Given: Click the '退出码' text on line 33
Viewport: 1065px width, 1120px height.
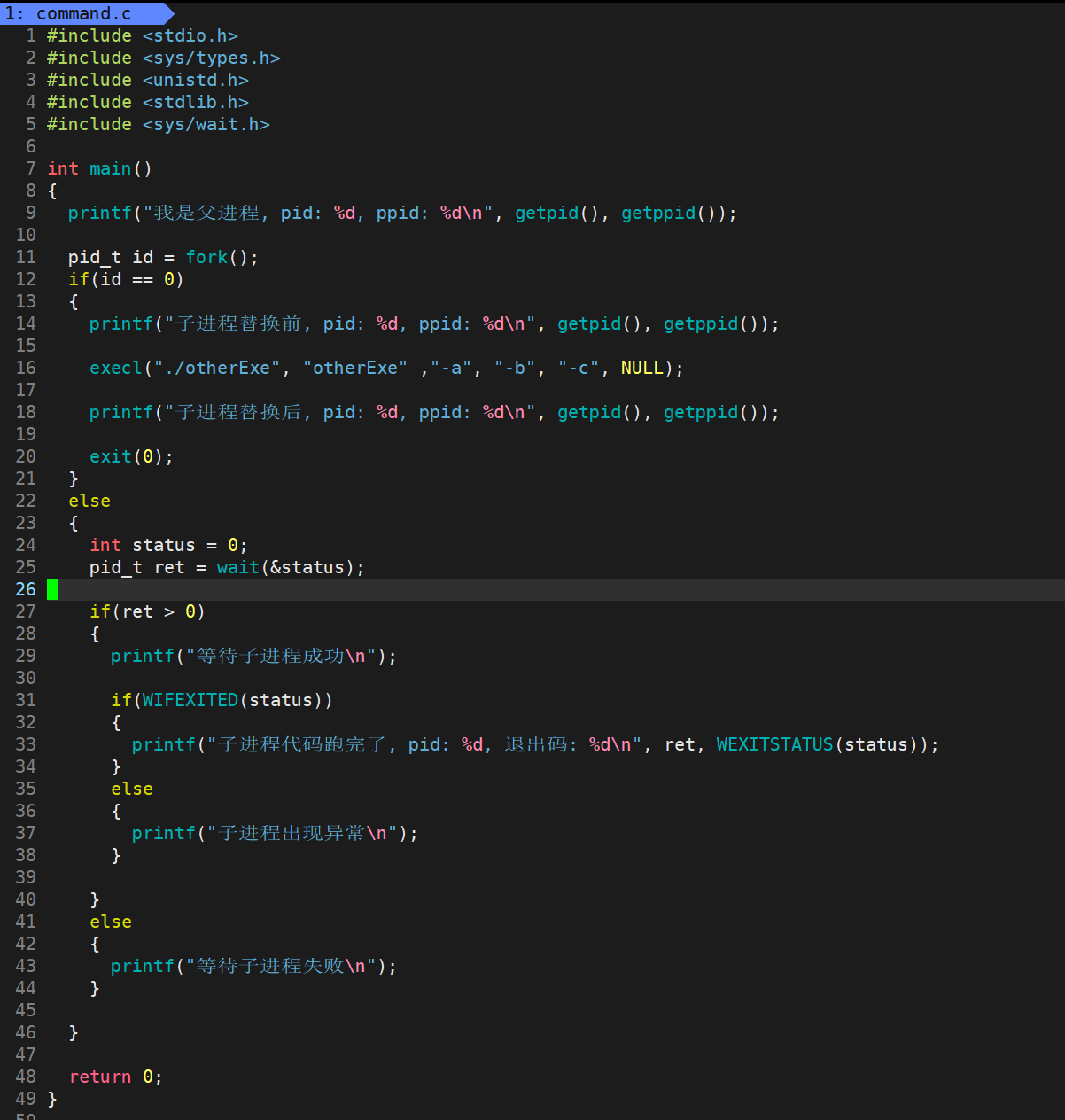Looking at the screenshot, I should pyautogui.click(x=536, y=744).
